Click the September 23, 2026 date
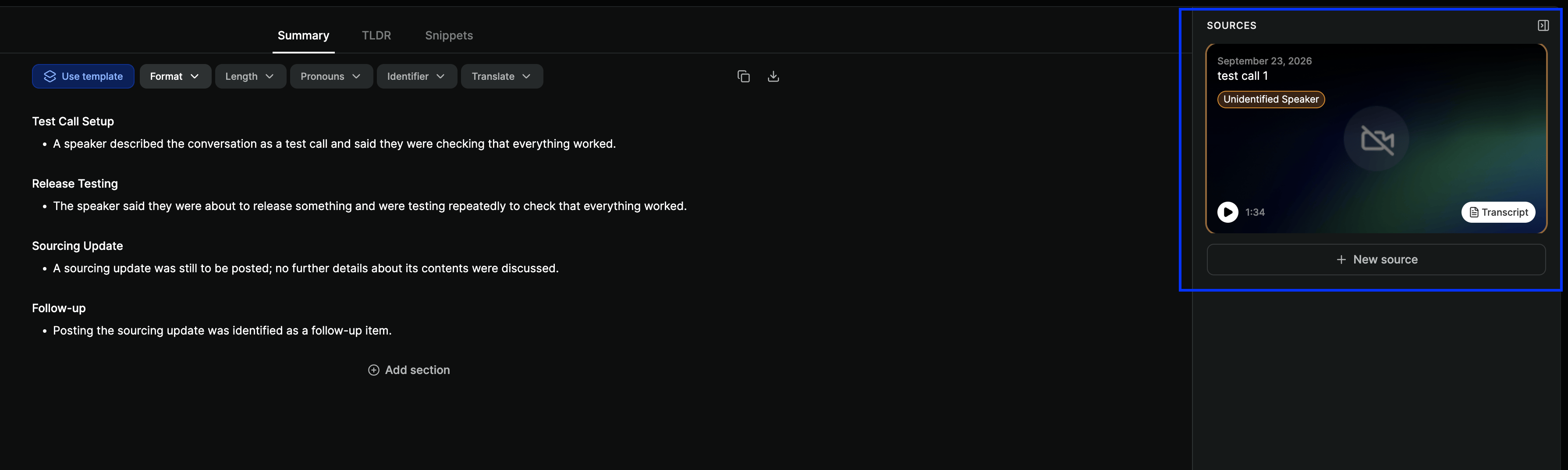The height and width of the screenshot is (470, 1568). (x=1264, y=61)
